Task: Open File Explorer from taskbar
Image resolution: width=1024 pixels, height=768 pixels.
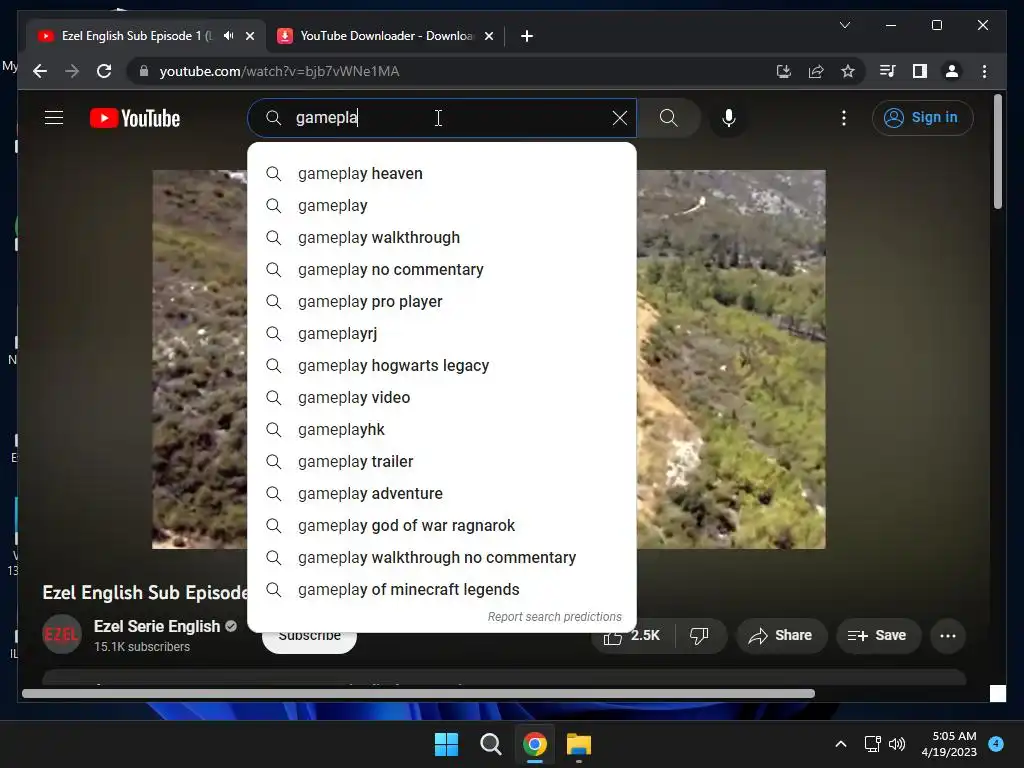Action: pyautogui.click(x=579, y=744)
